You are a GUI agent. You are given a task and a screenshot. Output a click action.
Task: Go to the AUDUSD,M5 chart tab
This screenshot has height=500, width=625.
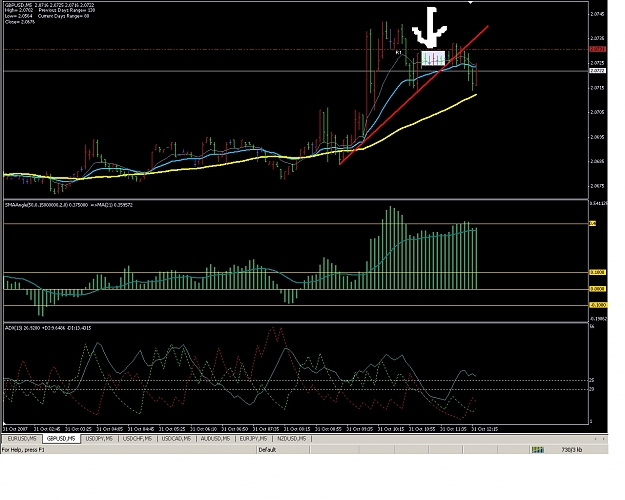click(x=215, y=439)
